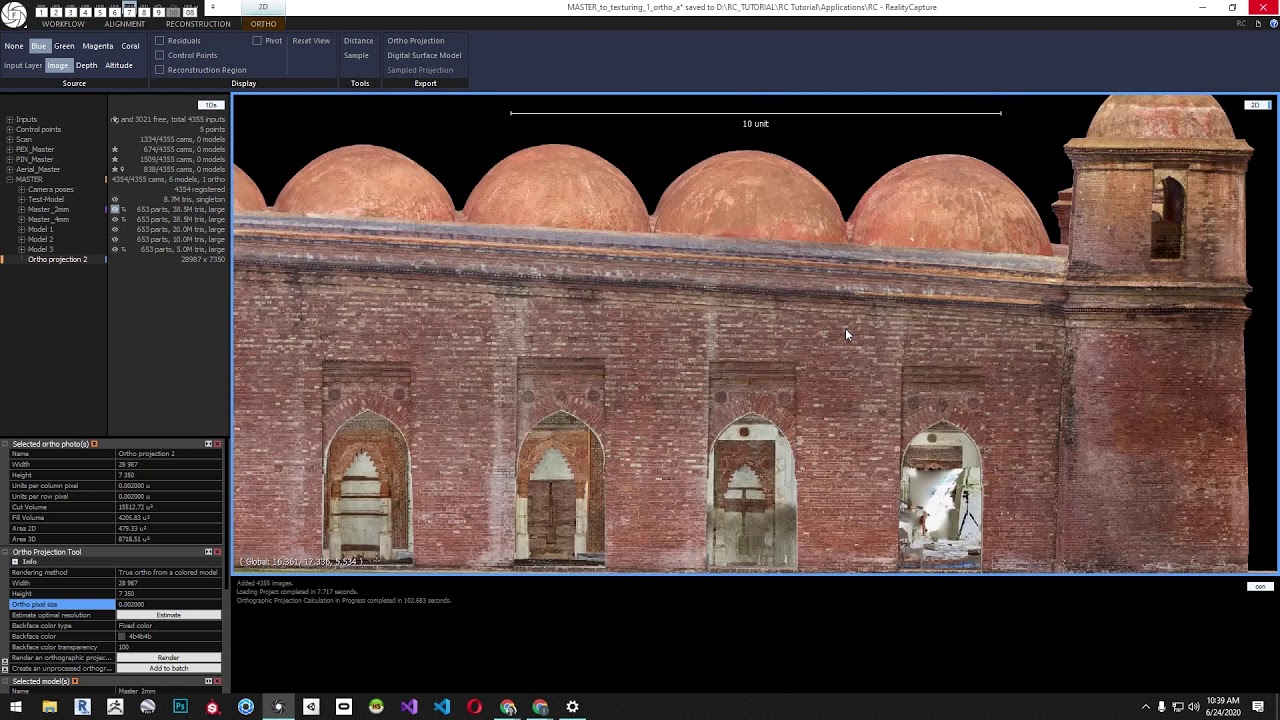Viewport: 1280px width, 720px height.
Task: Click the Render orthographic projection button
Action: pos(168,658)
